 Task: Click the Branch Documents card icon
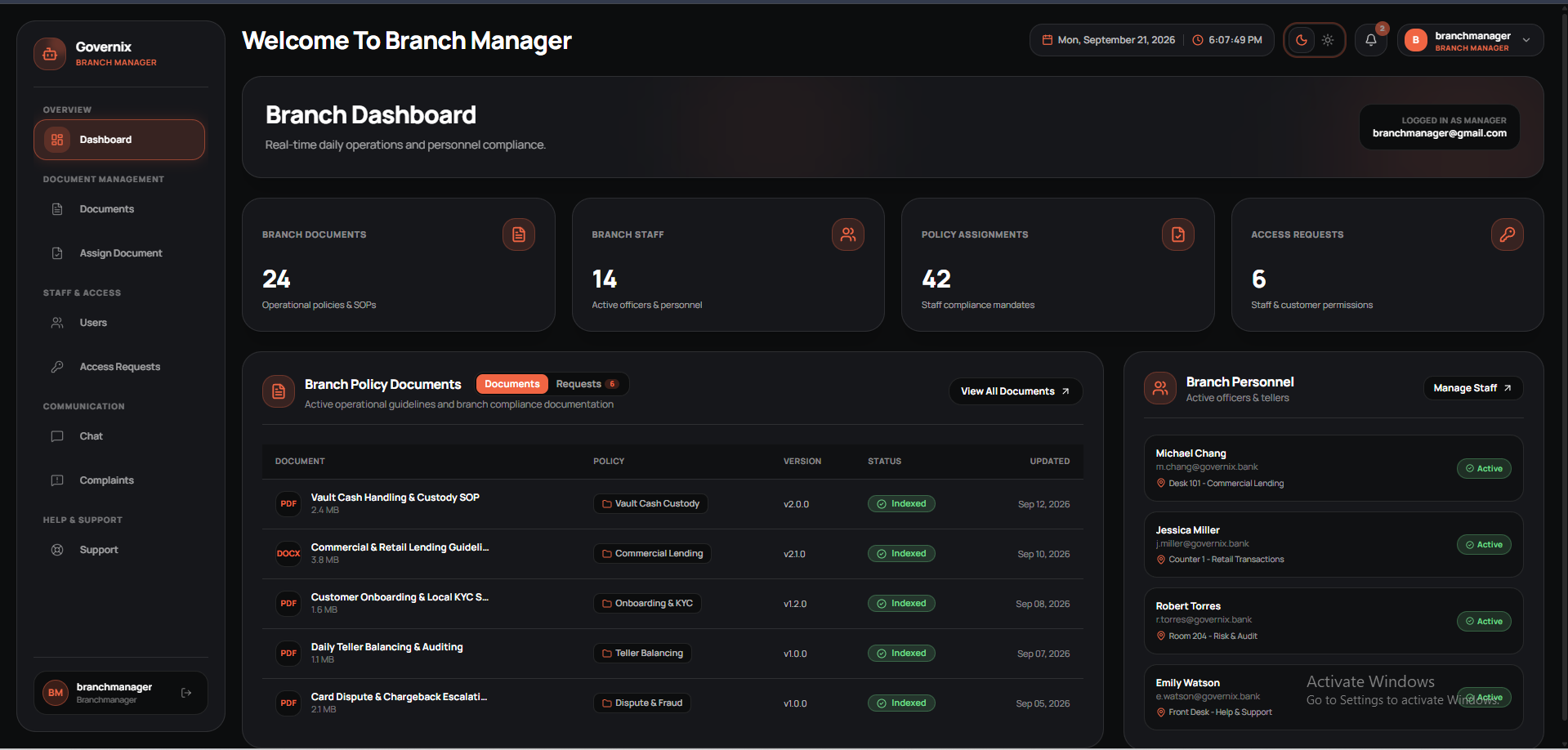tap(519, 234)
